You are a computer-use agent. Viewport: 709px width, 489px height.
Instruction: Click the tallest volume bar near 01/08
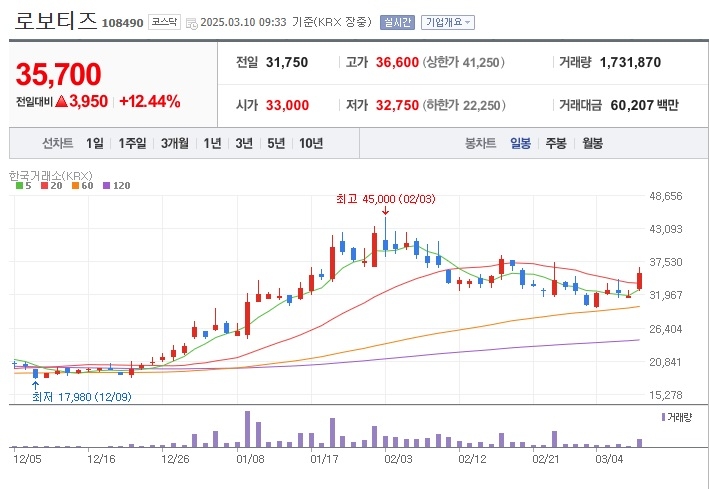click(247, 429)
